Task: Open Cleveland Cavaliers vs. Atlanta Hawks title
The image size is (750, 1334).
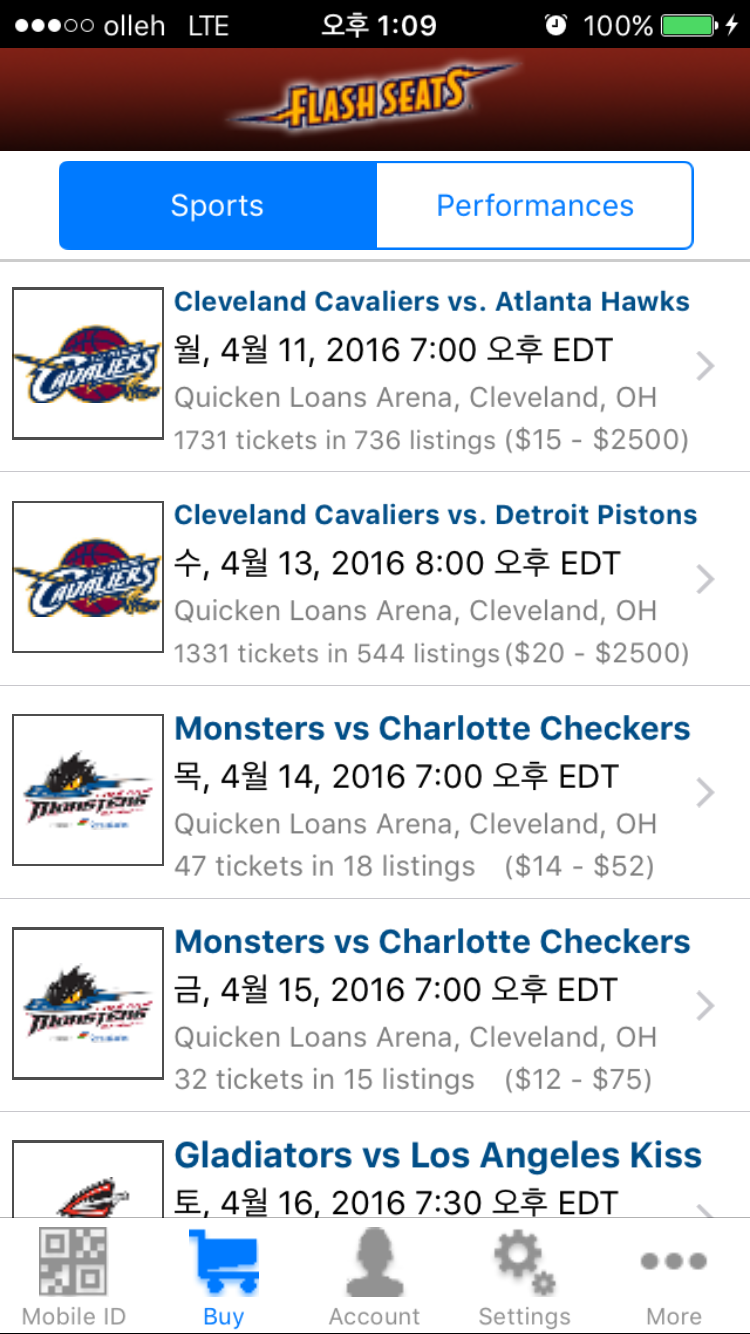Action: click(432, 301)
